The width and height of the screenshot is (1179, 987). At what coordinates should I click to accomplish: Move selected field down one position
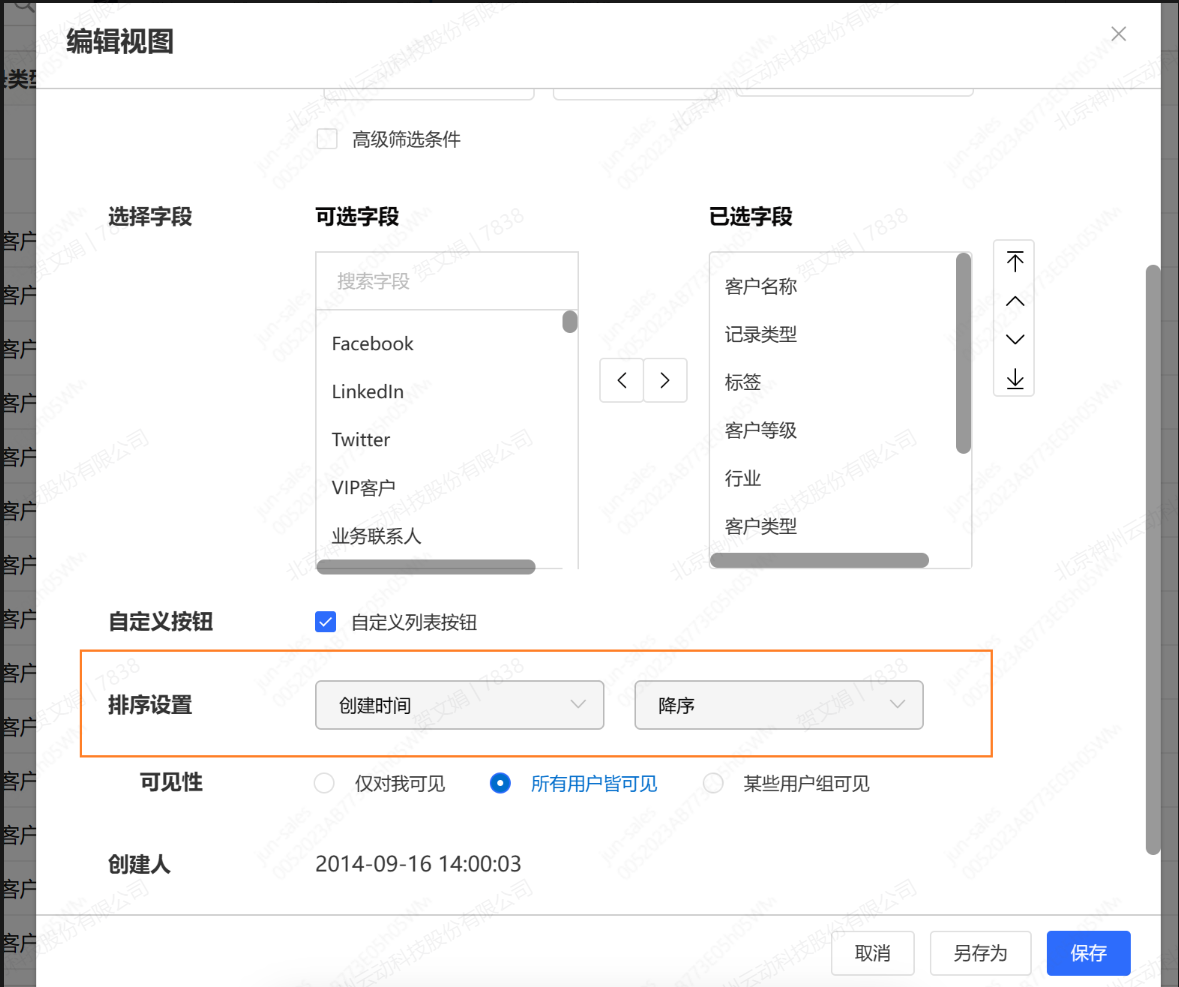(1014, 340)
